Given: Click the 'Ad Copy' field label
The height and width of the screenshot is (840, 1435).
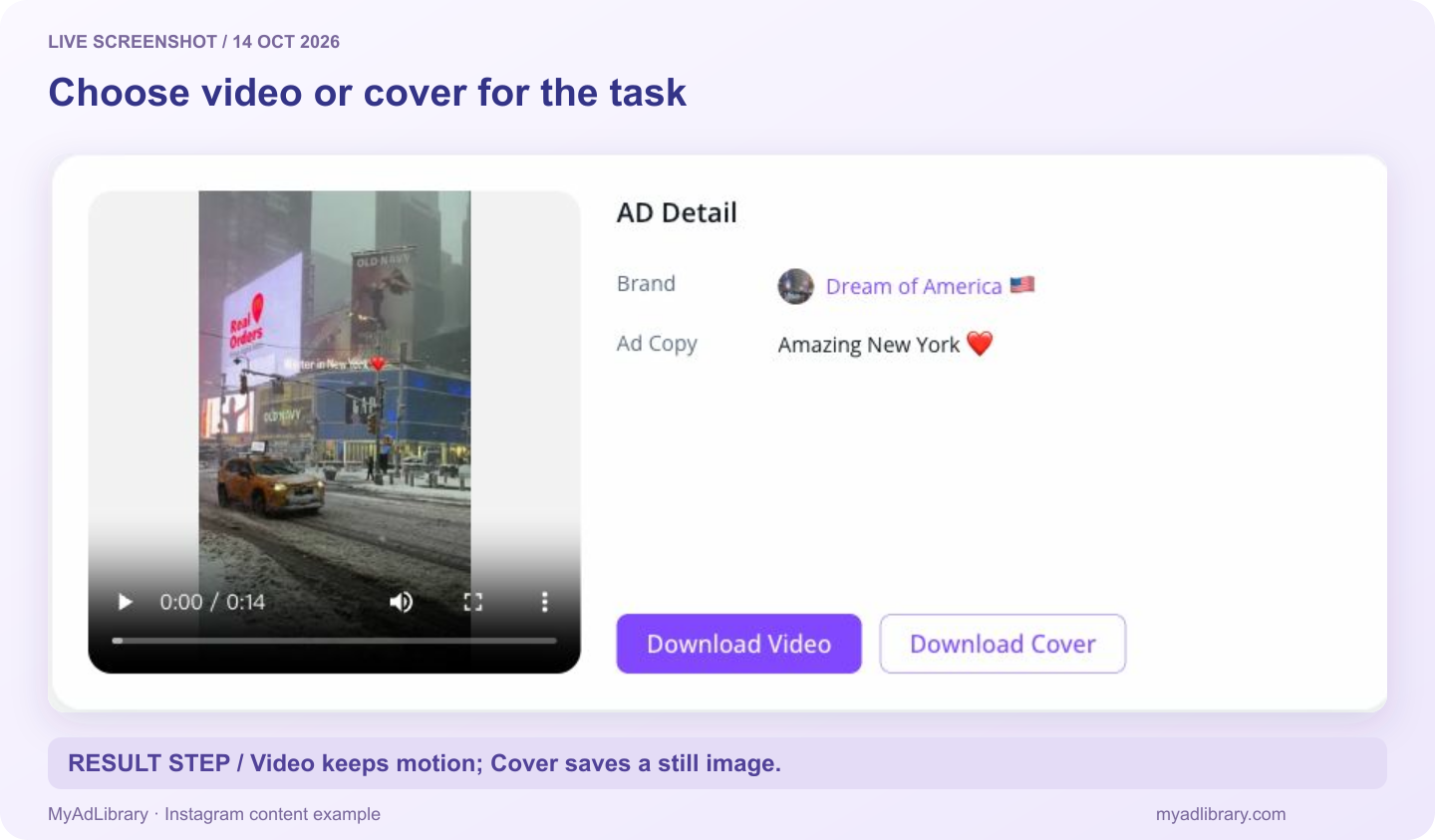Looking at the screenshot, I should coord(657,344).
